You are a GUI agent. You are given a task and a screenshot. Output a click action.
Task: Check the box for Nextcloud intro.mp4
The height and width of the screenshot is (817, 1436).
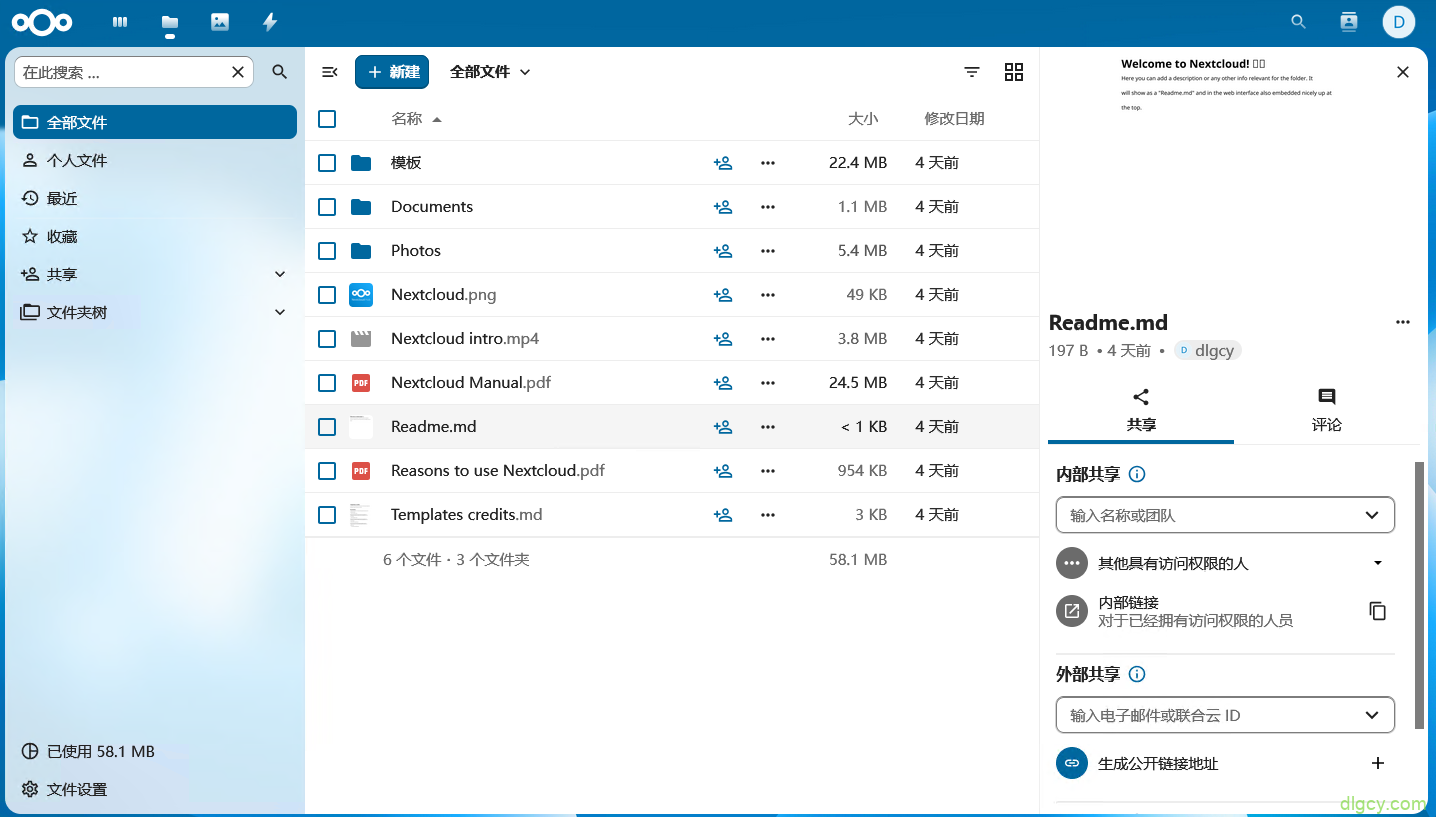pyautogui.click(x=327, y=339)
